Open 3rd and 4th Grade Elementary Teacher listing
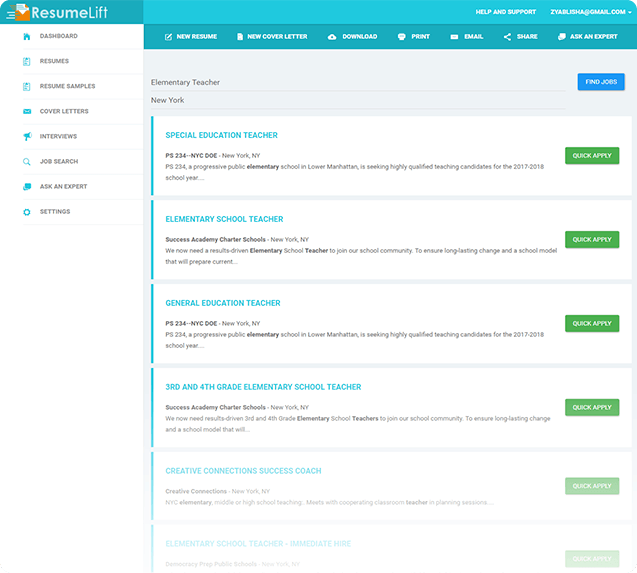Image resolution: width=637 pixels, height=573 pixels. click(x=263, y=387)
